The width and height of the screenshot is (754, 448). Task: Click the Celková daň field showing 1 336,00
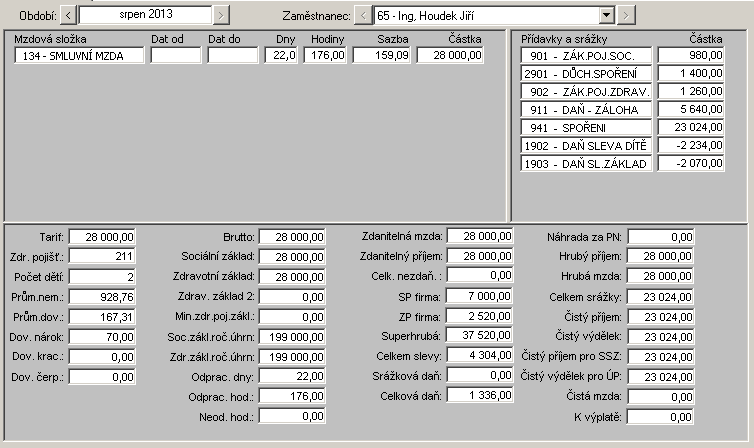[x=480, y=395]
